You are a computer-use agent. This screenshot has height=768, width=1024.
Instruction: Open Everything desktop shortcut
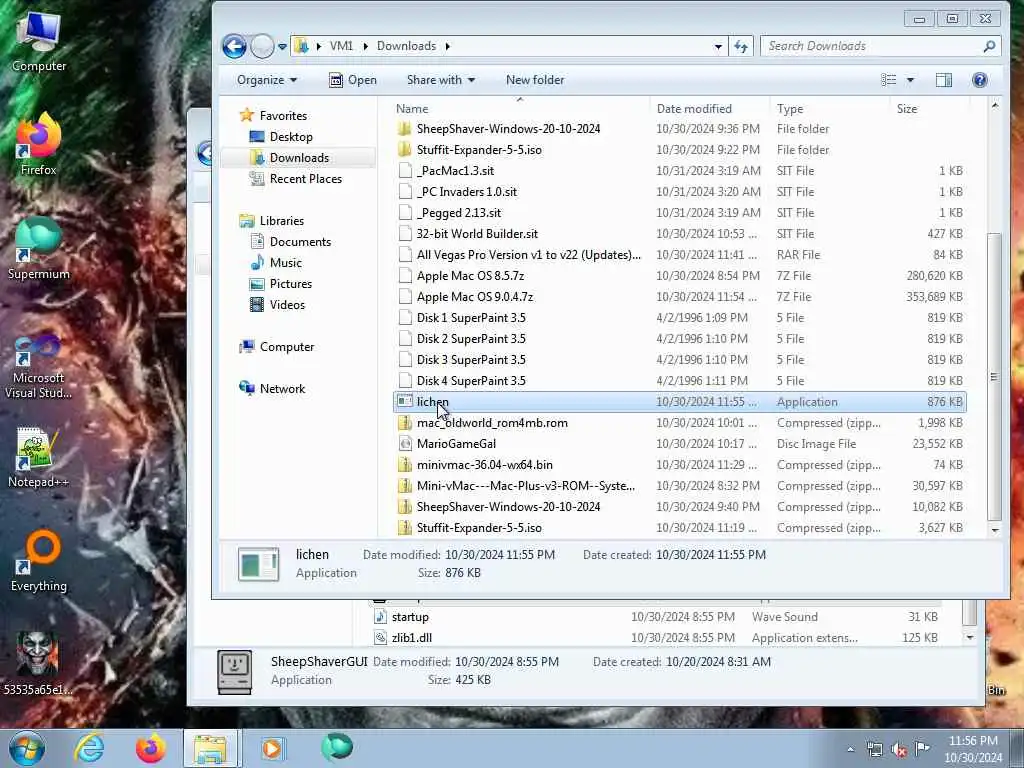(39, 561)
